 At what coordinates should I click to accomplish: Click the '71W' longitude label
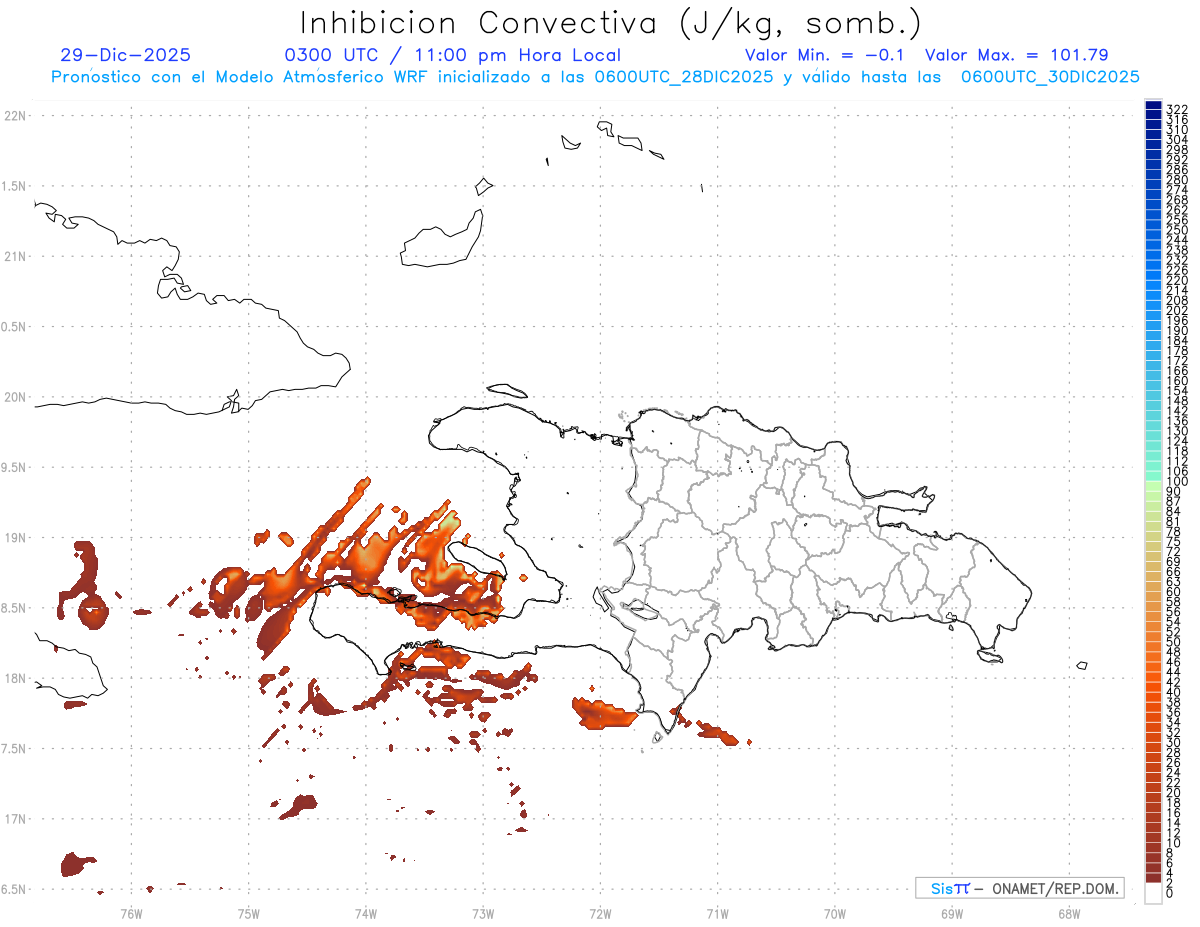click(717, 913)
